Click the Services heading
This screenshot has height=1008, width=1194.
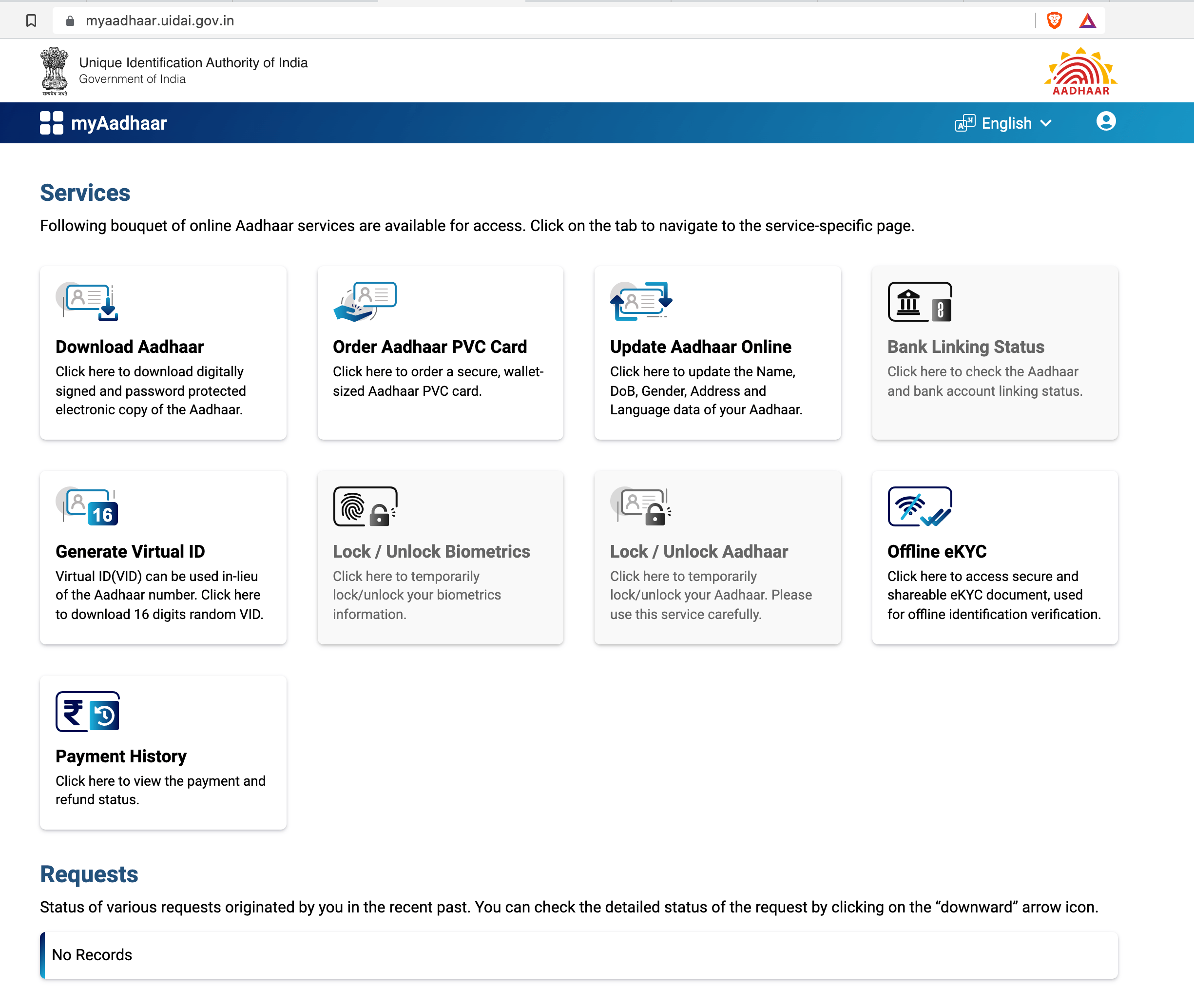pyautogui.click(x=85, y=193)
